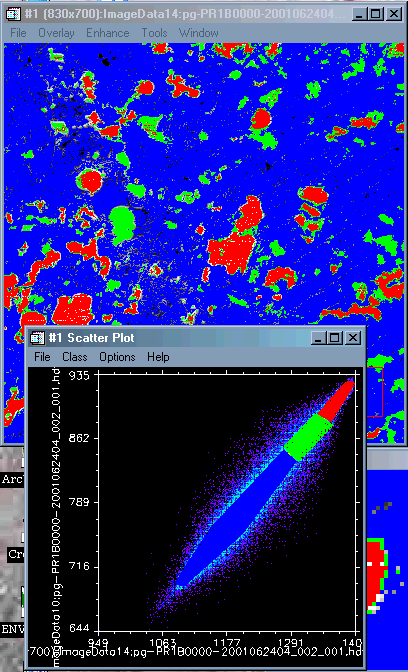This screenshot has width=408, height=672.
Task: Click the green cluster in scatter plot
Action: 309,436
